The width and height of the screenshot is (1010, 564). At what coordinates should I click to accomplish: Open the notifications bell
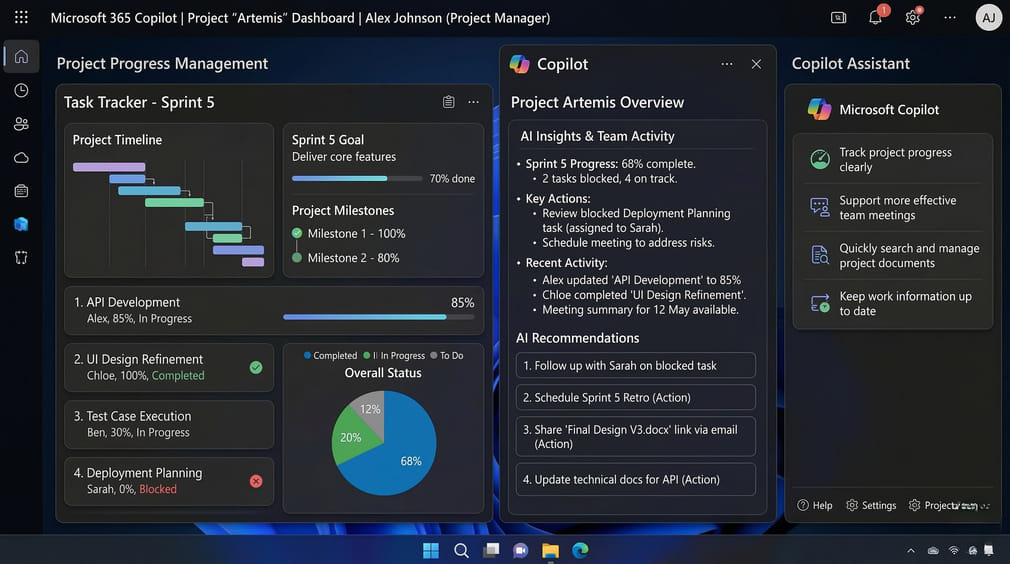pos(875,17)
